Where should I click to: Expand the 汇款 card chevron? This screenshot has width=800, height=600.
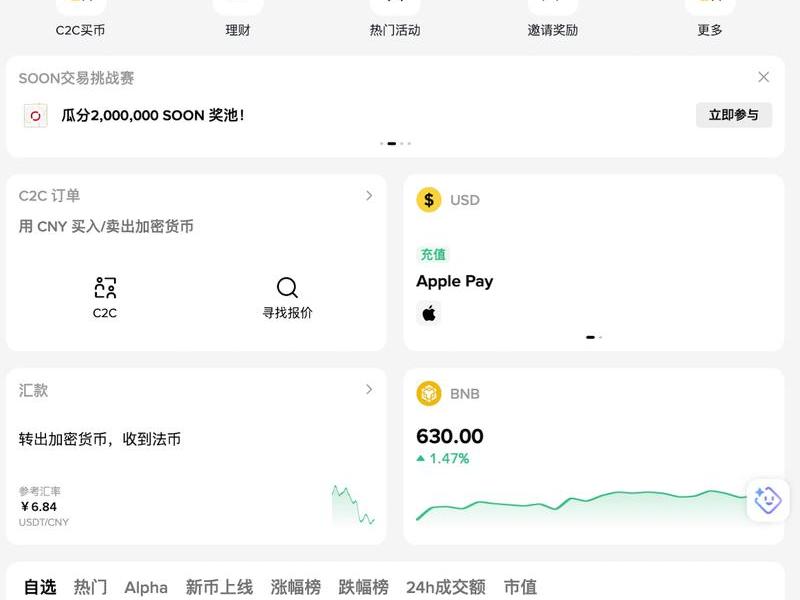pos(369,389)
